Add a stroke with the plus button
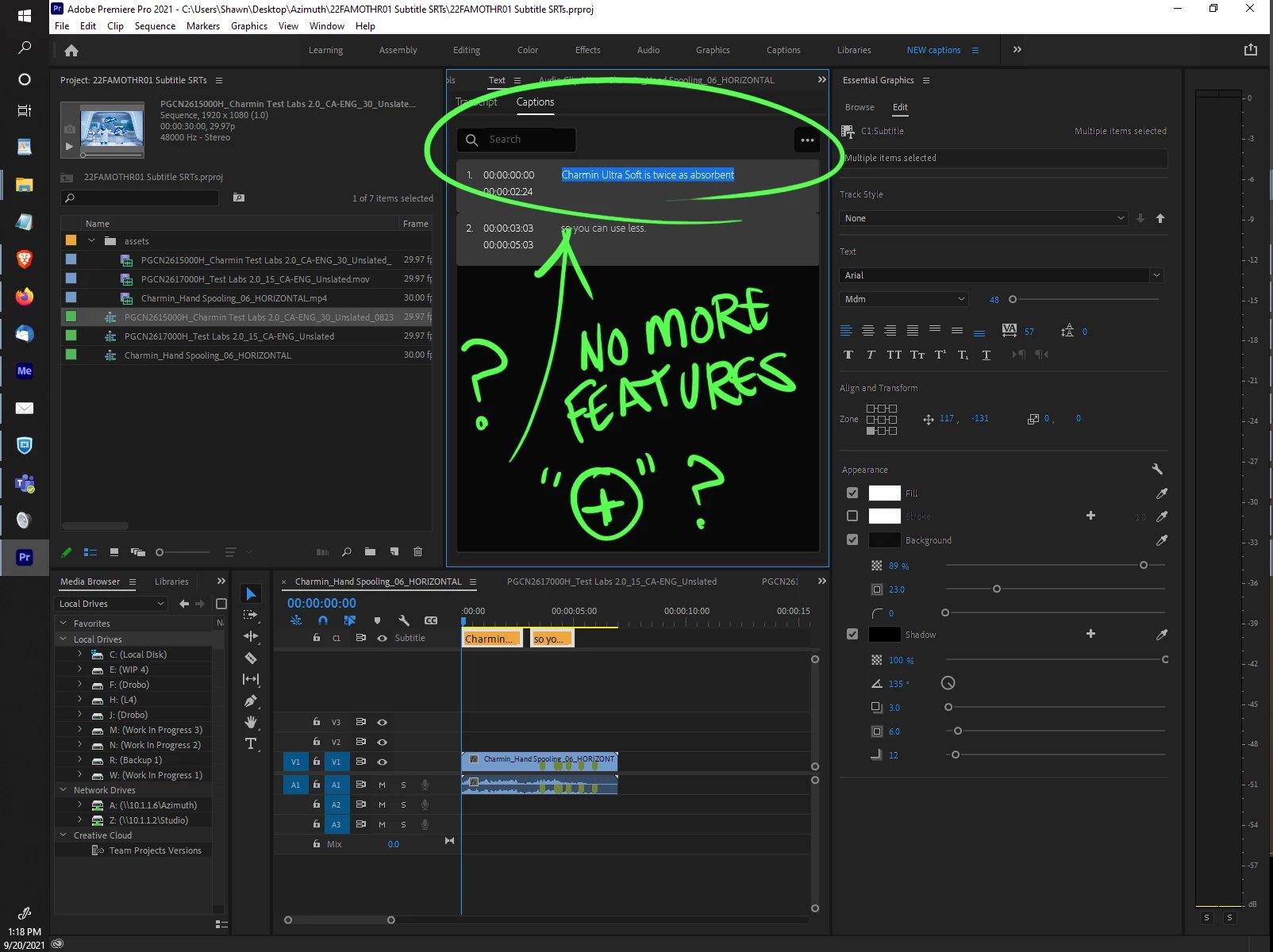The image size is (1273, 952). [1090, 516]
